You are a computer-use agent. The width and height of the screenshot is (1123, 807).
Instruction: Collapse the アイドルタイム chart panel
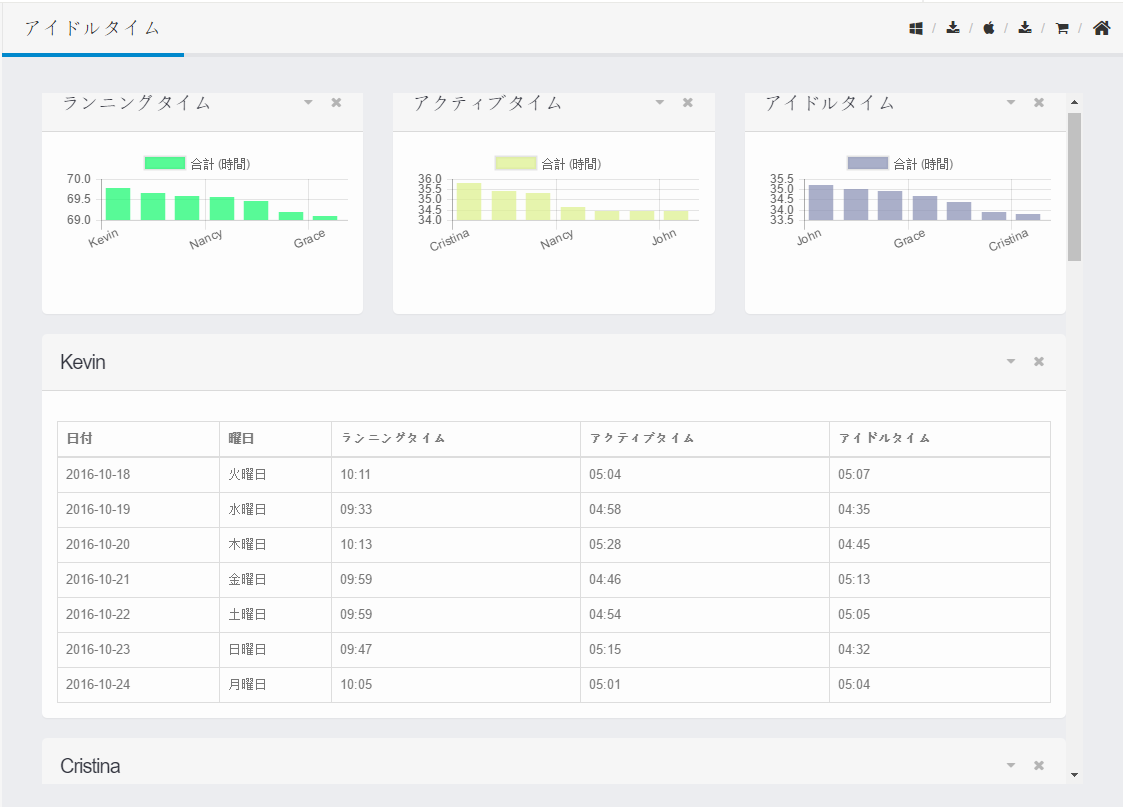1011,102
